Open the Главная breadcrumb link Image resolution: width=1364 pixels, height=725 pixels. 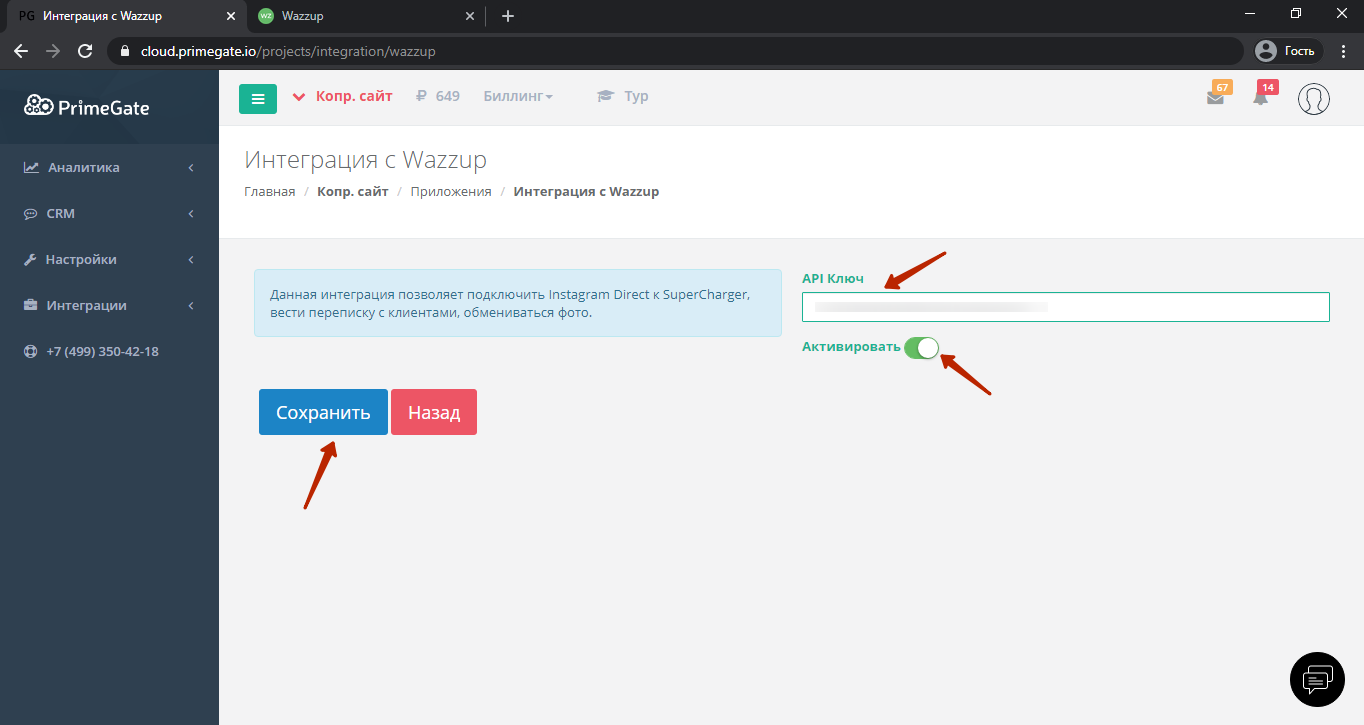[270, 191]
